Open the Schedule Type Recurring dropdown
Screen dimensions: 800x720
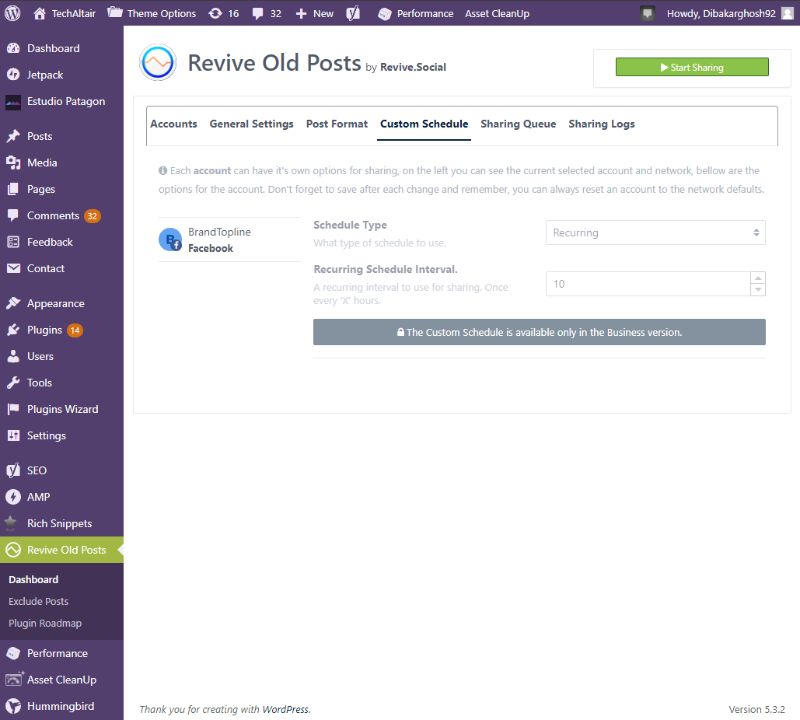[655, 233]
